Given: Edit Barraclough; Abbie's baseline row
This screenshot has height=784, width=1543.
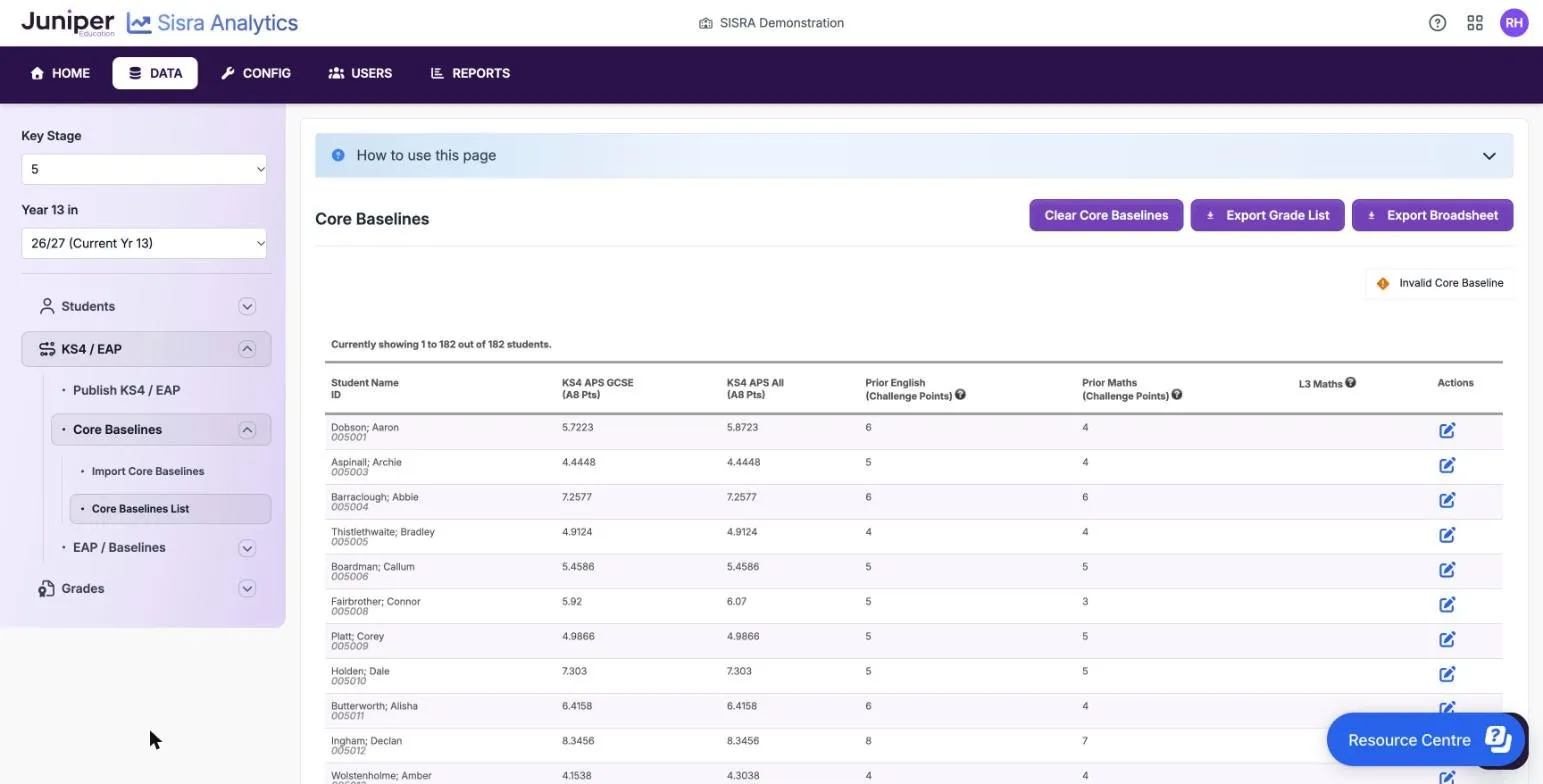Looking at the screenshot, I should point(1446,501).
